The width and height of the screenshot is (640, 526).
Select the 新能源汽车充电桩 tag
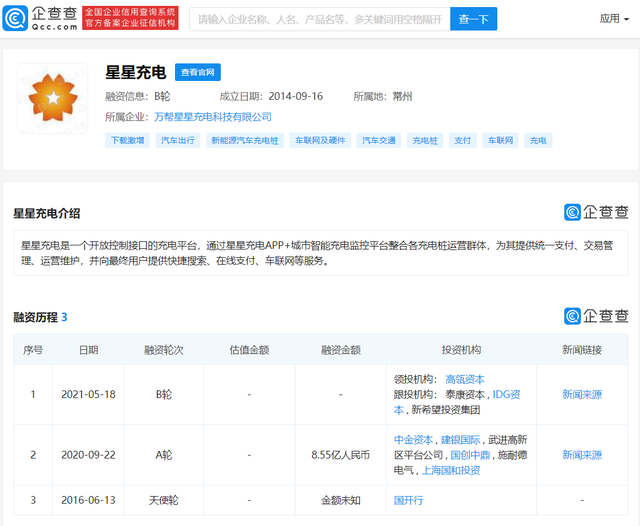tap(244, 141)
